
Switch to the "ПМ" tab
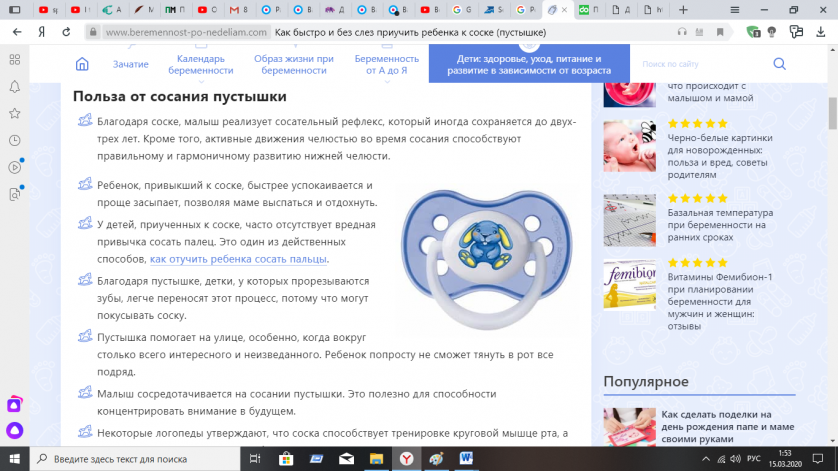point(175,10)
